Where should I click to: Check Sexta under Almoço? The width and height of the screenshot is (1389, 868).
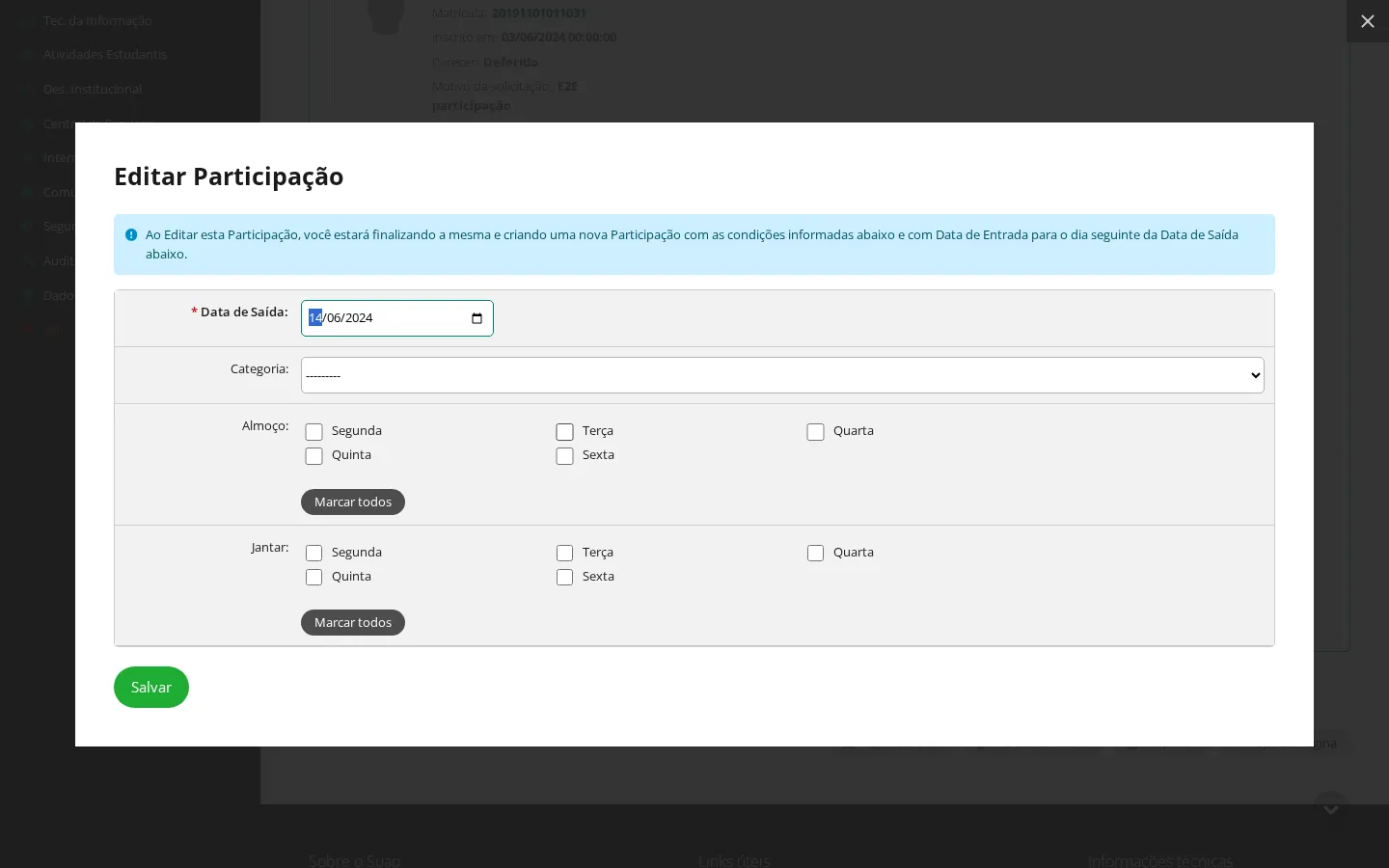point(564,456)
